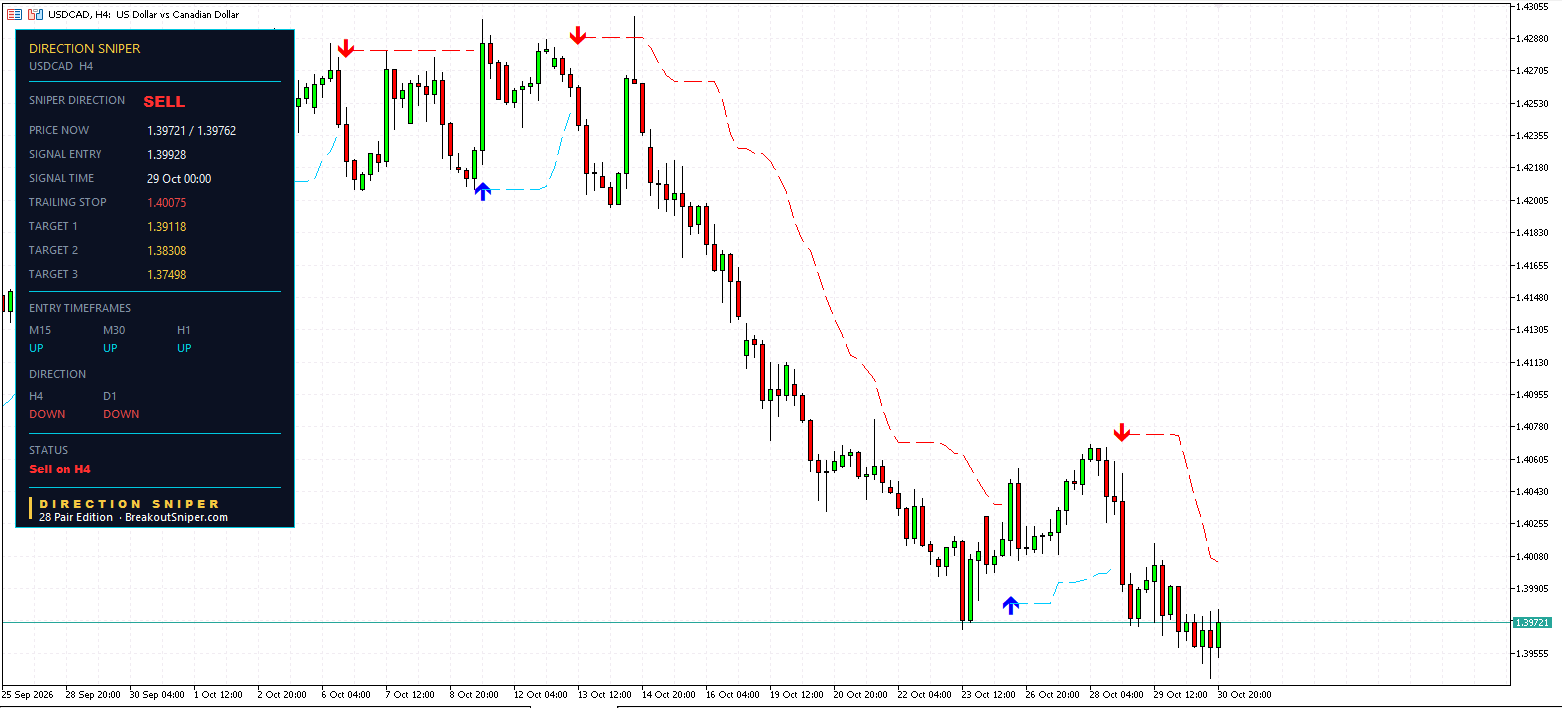Image resolution: width=1562 pixels, height=708 pixels.
Task: Click the '25 Sep 2026' date on time axis
Action: [x=28, y=694]
